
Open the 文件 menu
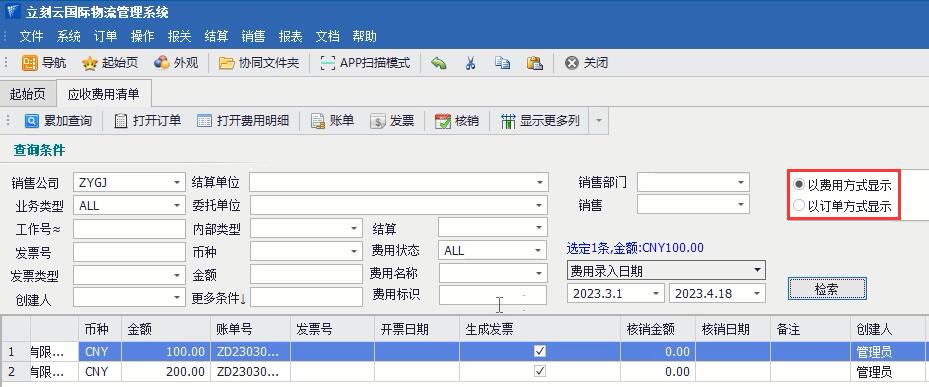(x=31, y=37)
